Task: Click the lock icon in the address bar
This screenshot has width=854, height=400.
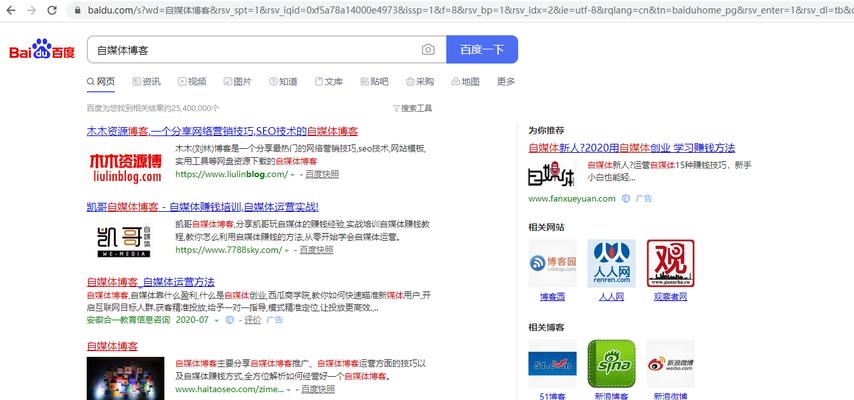Action: [77, 10]
